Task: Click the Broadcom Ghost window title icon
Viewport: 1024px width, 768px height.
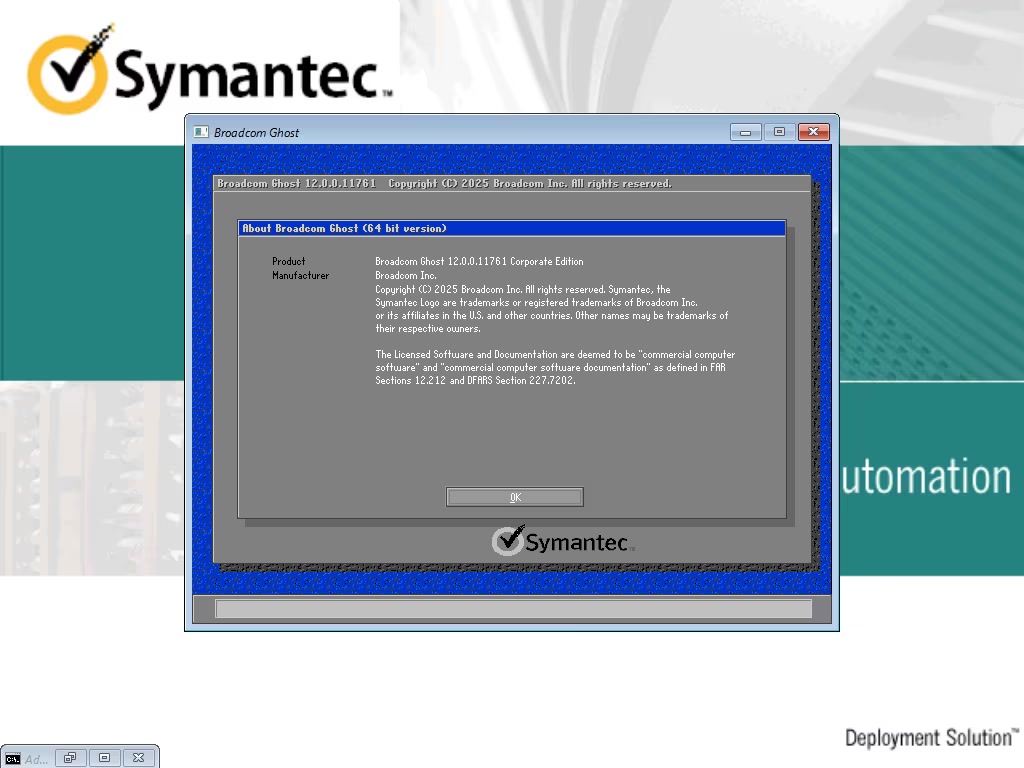Action: 201,132
